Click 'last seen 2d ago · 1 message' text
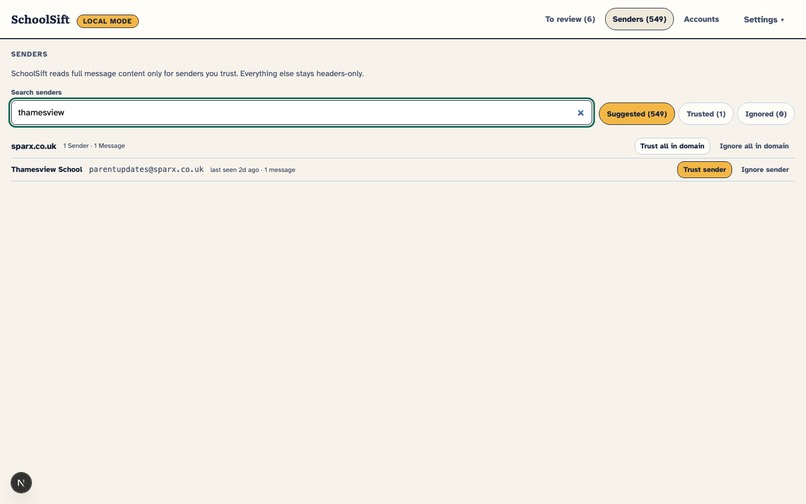 click(252, 170)
